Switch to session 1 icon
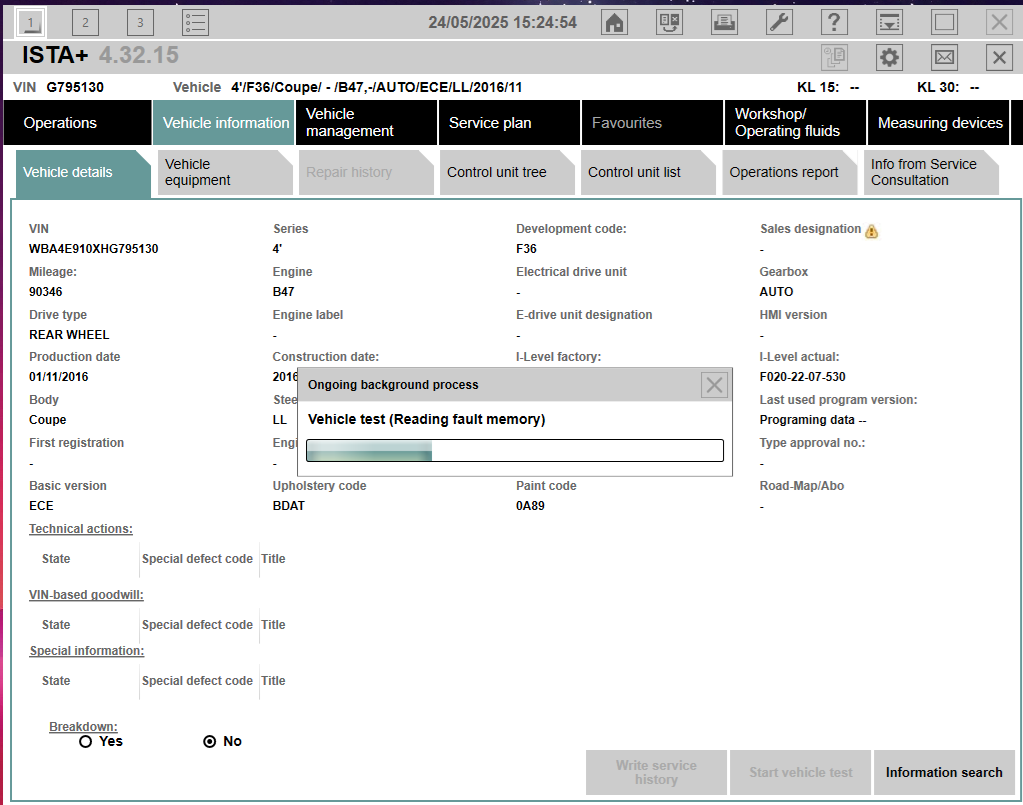This screenshot has width=1023, height=805. coord(30,23)
